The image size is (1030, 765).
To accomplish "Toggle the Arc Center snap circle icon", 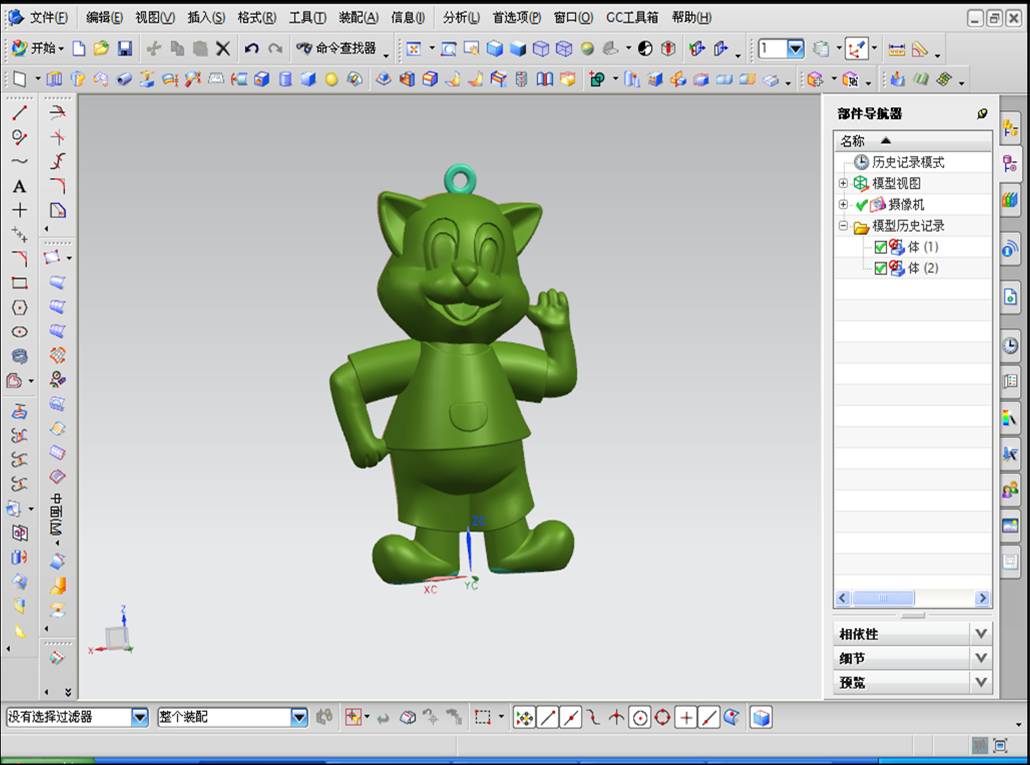I will pyautogui.click(x=640, y=717).
